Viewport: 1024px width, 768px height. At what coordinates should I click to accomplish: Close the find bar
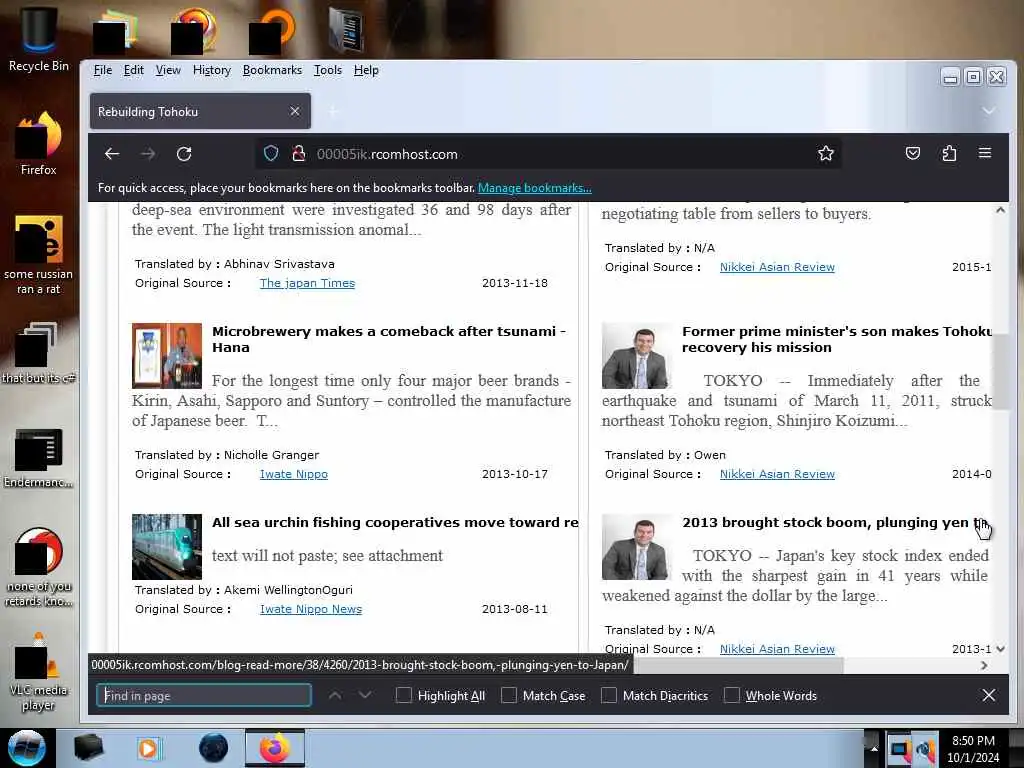click(989, 696)
